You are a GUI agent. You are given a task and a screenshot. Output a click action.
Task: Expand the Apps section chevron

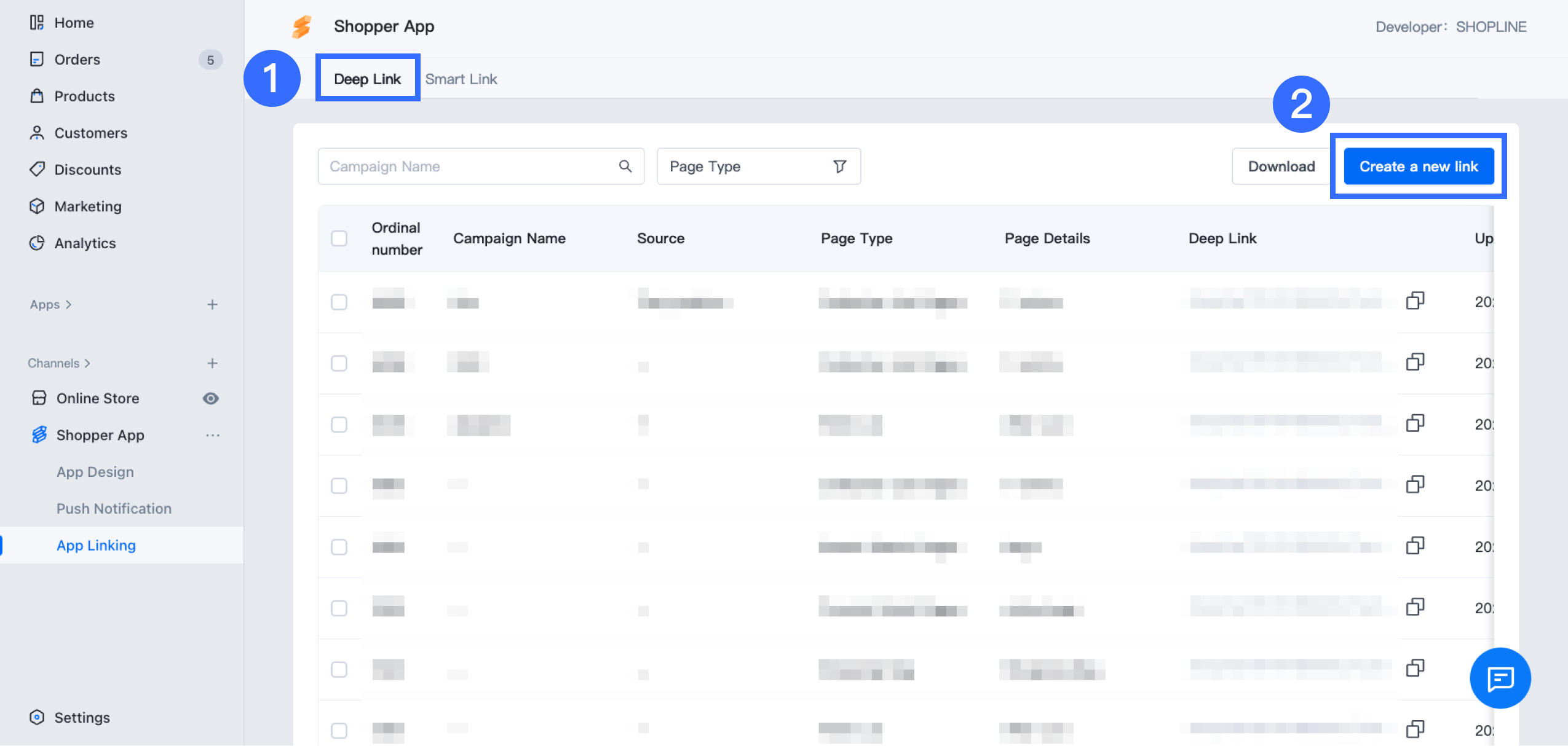68,304
